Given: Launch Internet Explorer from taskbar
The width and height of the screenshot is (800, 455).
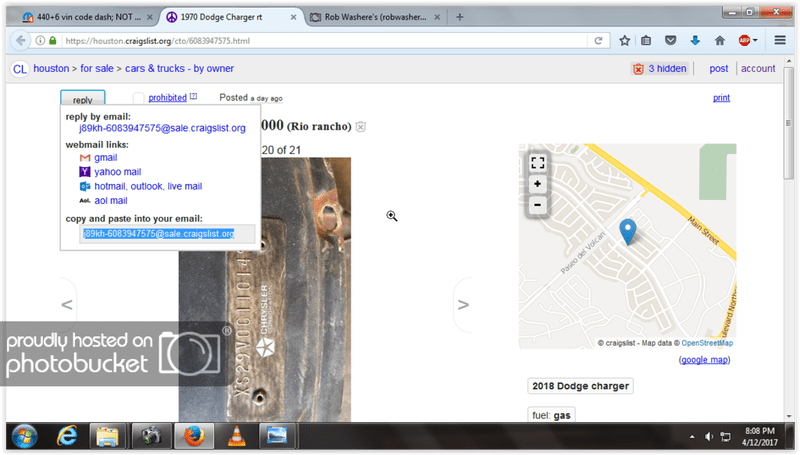Looking at the screenshot, I should [x=67, y=437].
